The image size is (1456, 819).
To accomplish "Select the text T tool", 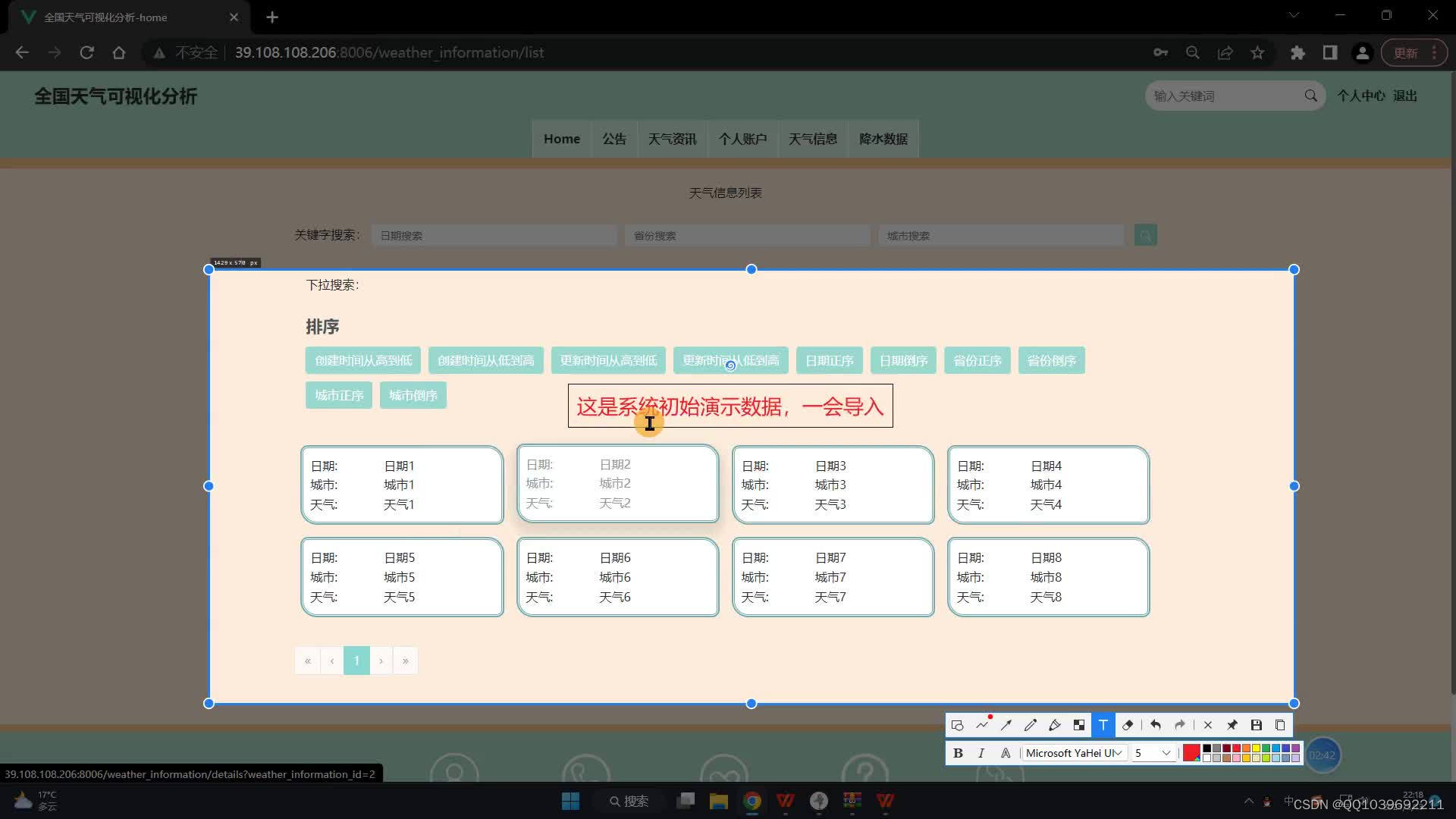I will [1103, 726].
